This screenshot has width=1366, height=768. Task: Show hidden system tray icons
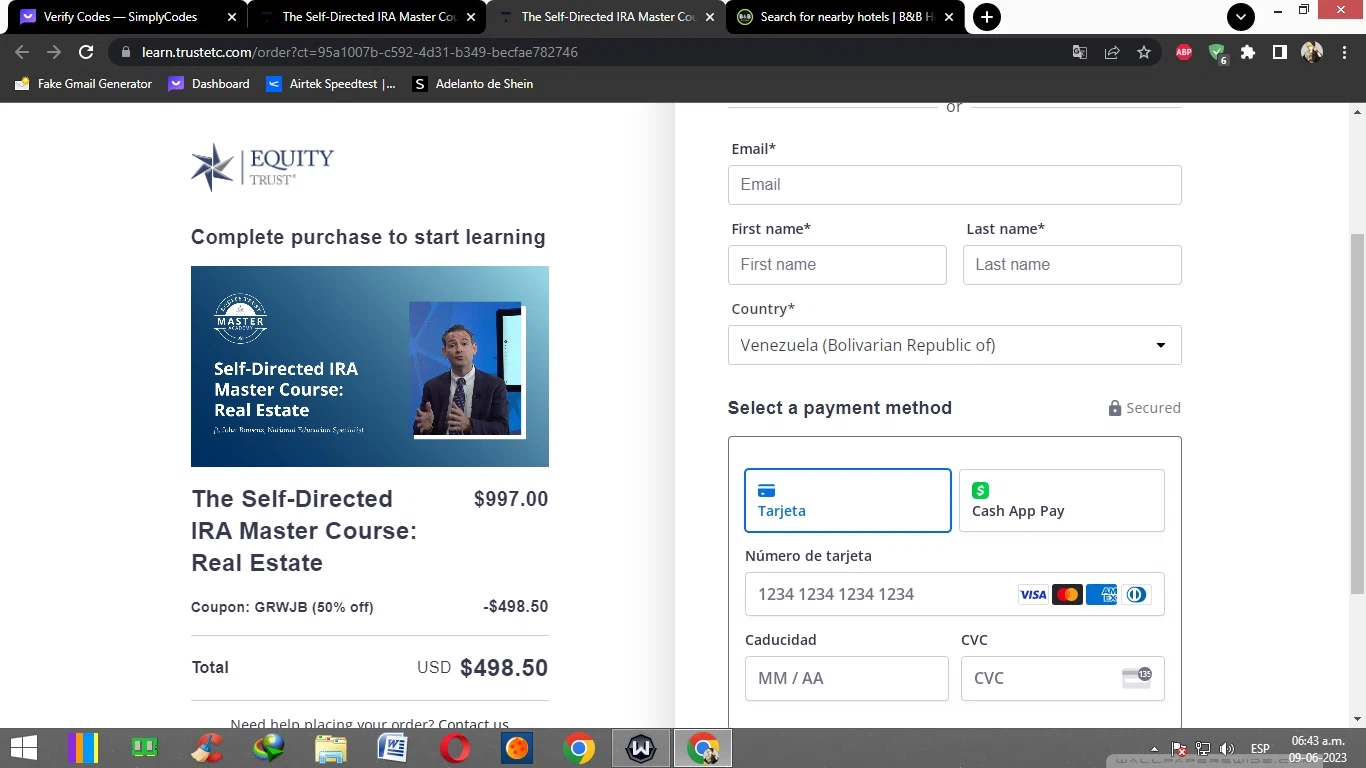click(1155, 748)
